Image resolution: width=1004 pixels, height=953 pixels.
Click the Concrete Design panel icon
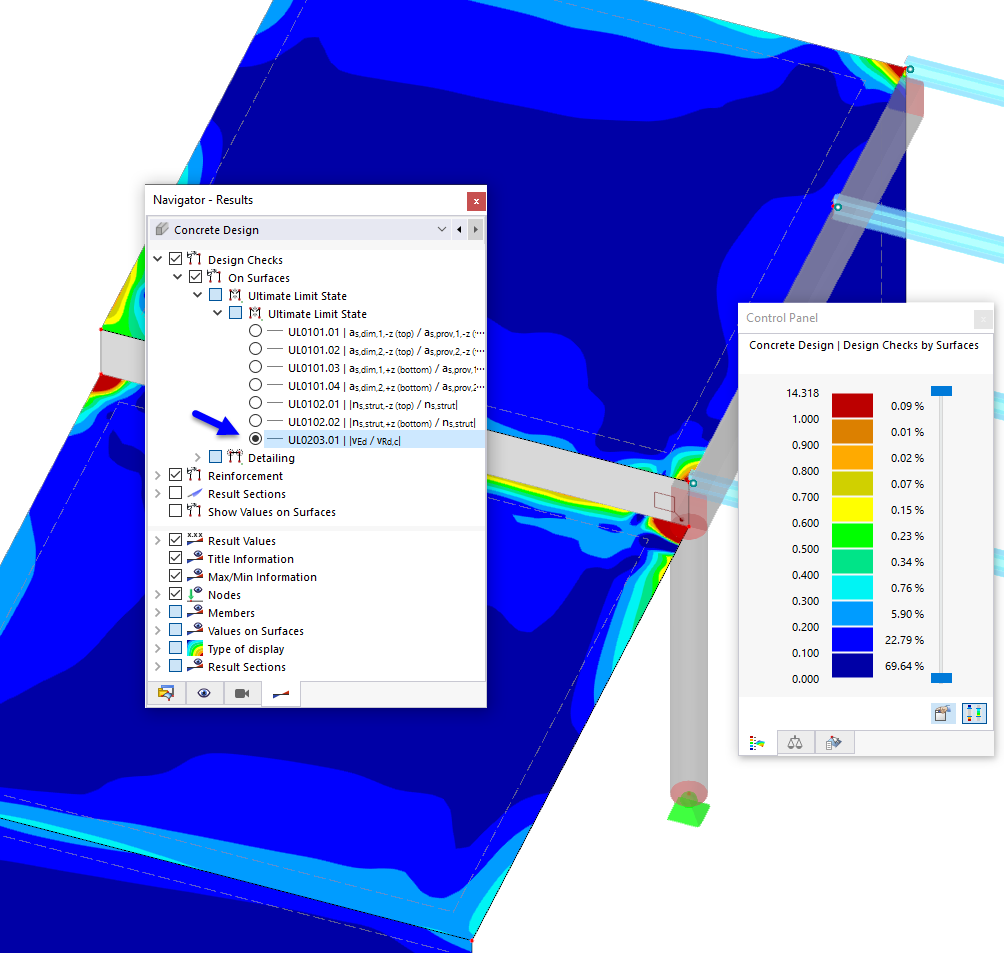tap(162, 229)
